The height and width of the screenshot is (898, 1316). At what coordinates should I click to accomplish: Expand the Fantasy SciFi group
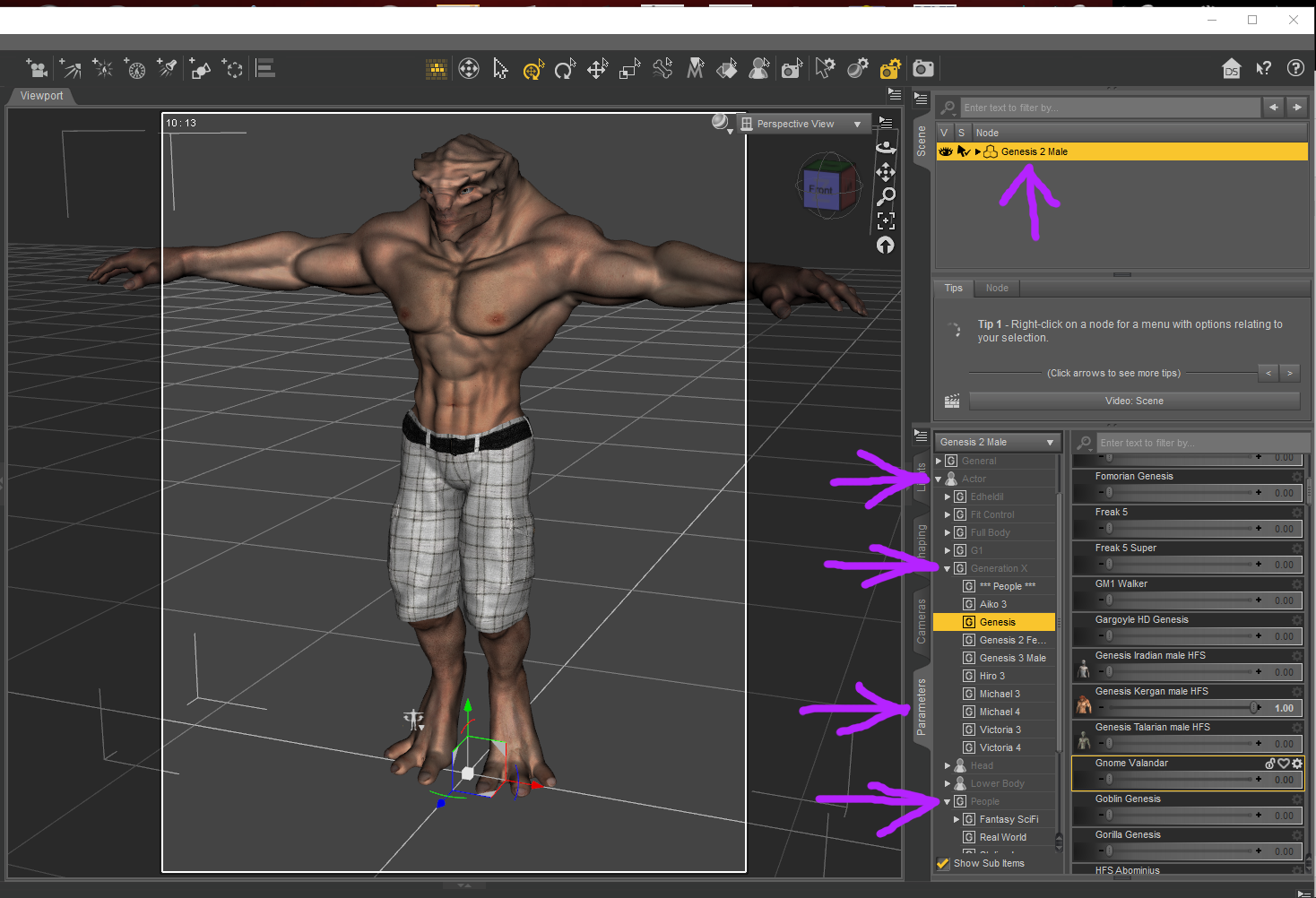click(957, 819)
